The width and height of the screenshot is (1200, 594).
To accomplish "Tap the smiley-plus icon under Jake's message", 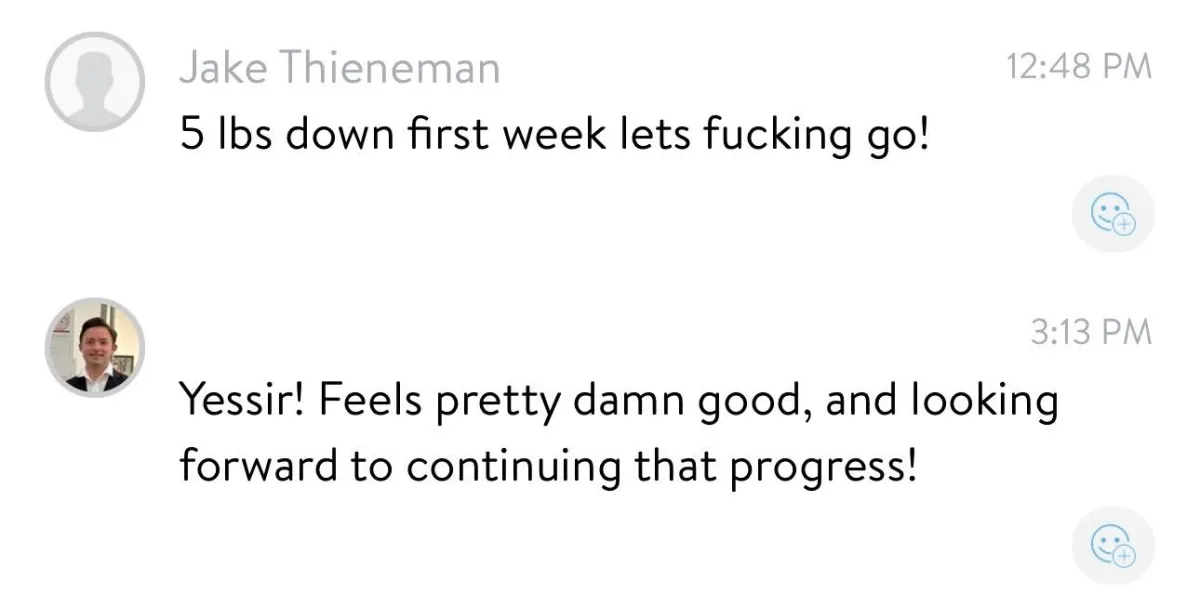I will point(1113,214).
